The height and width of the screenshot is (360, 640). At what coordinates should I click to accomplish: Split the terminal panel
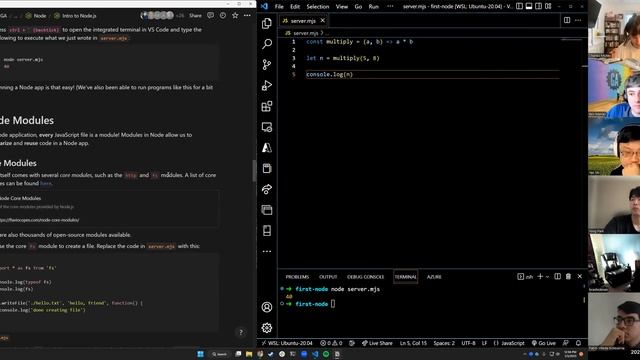pyautogui.click(x=558, y=276)
